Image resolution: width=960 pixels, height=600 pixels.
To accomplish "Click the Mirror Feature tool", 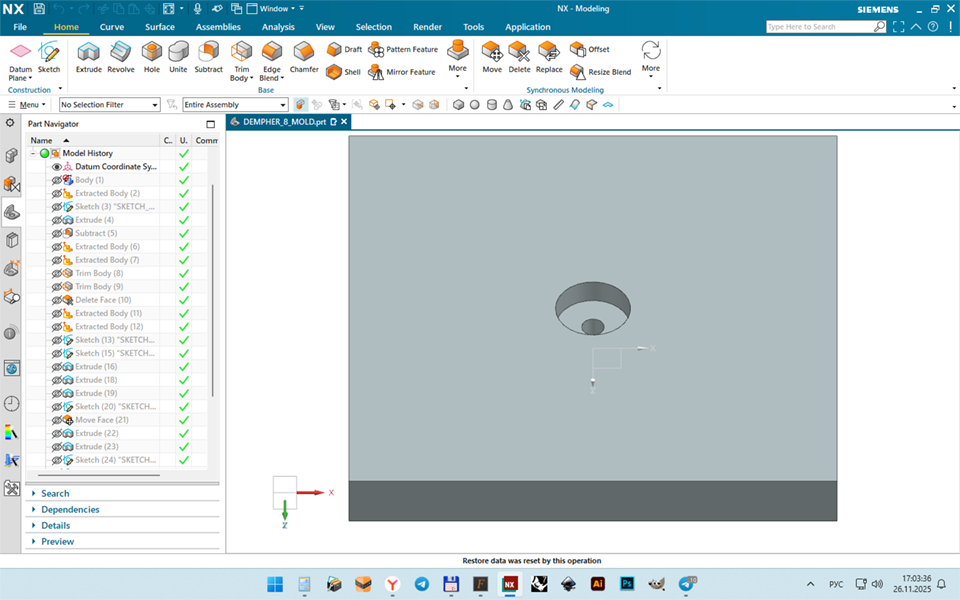I will 402,72.
